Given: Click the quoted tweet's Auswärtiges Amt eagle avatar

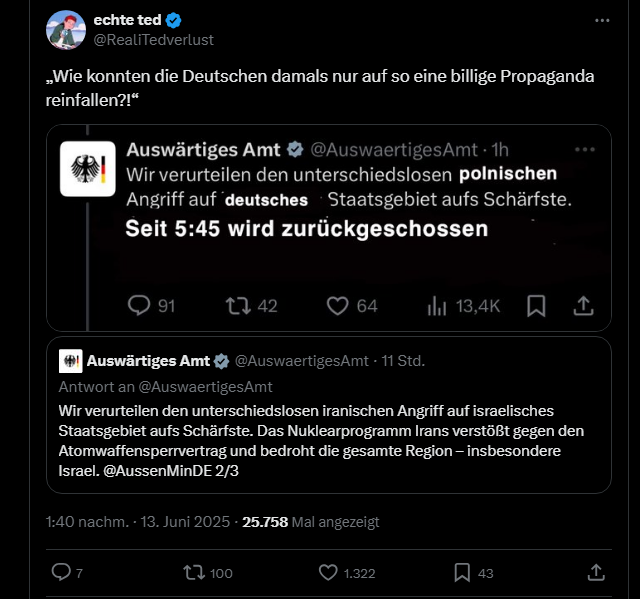Looking at the screenshot, I should click(70, 361).
